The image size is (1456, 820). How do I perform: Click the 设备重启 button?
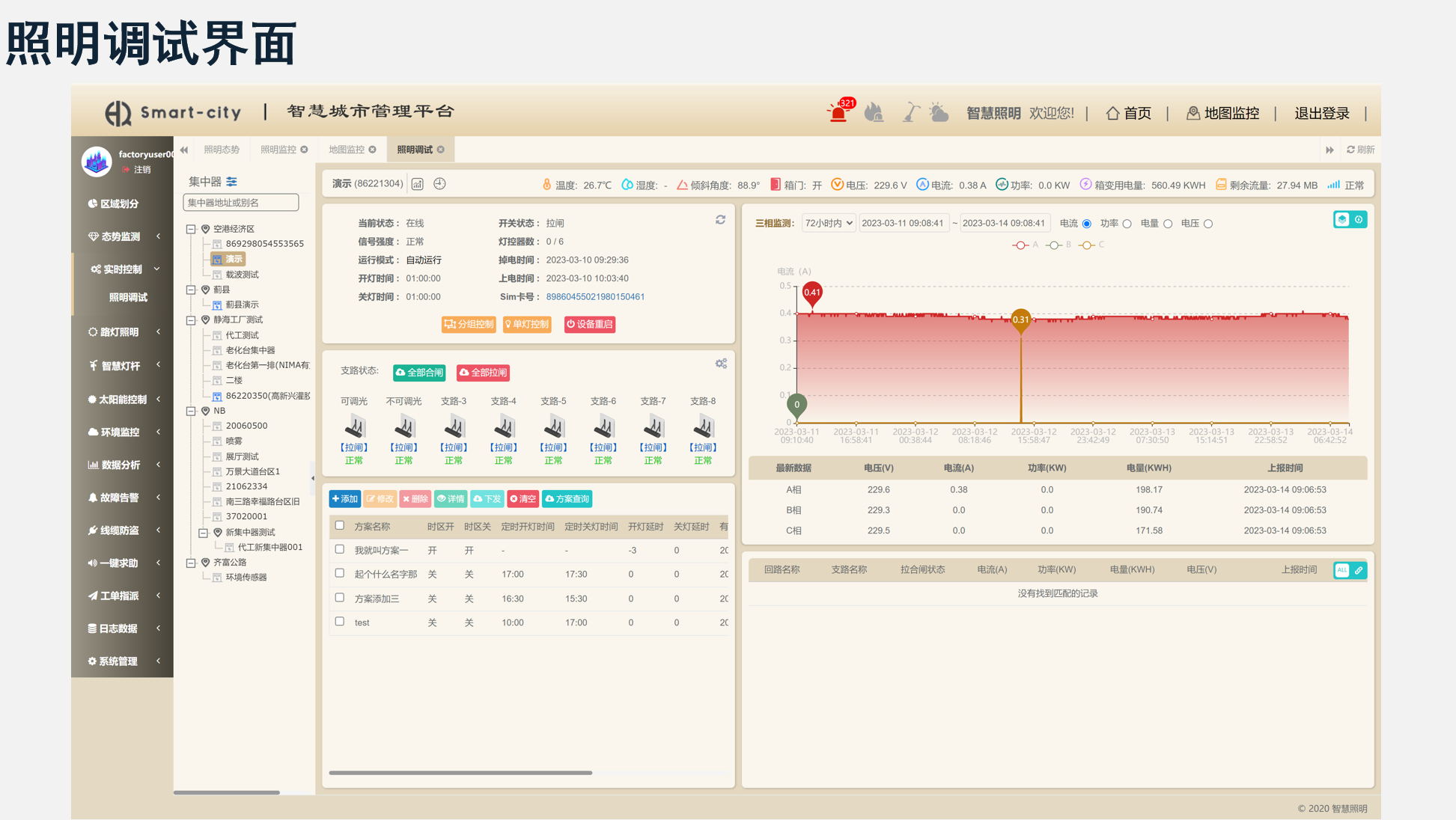point(590,324)
